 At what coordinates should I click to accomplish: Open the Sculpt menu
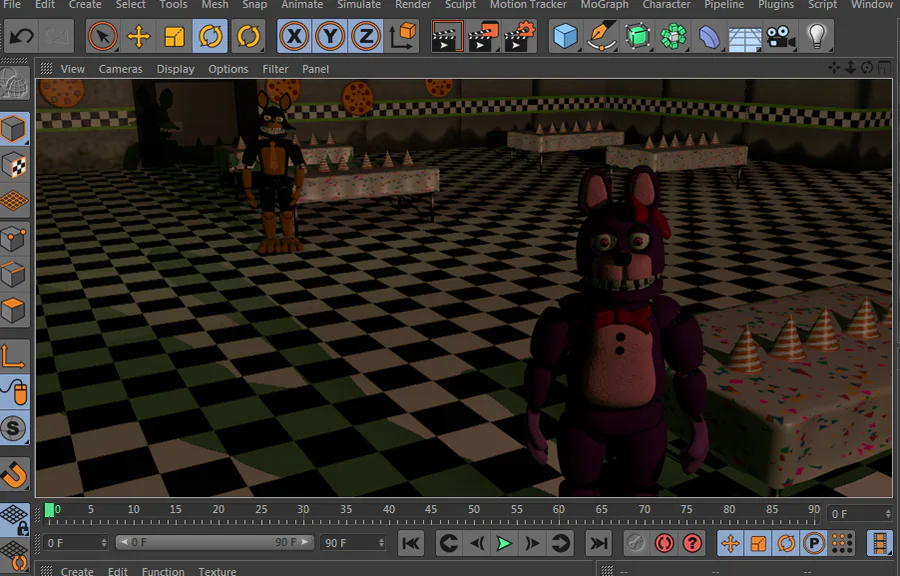[x=460, y=5]
